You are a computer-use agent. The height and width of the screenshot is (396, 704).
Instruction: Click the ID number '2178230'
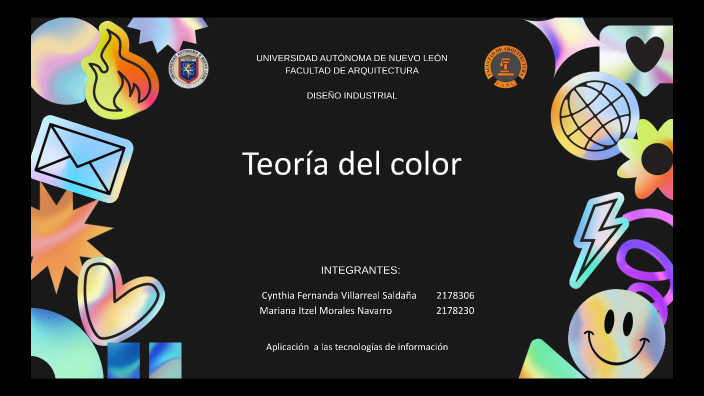pyautogui.click(x=455, y=311)
